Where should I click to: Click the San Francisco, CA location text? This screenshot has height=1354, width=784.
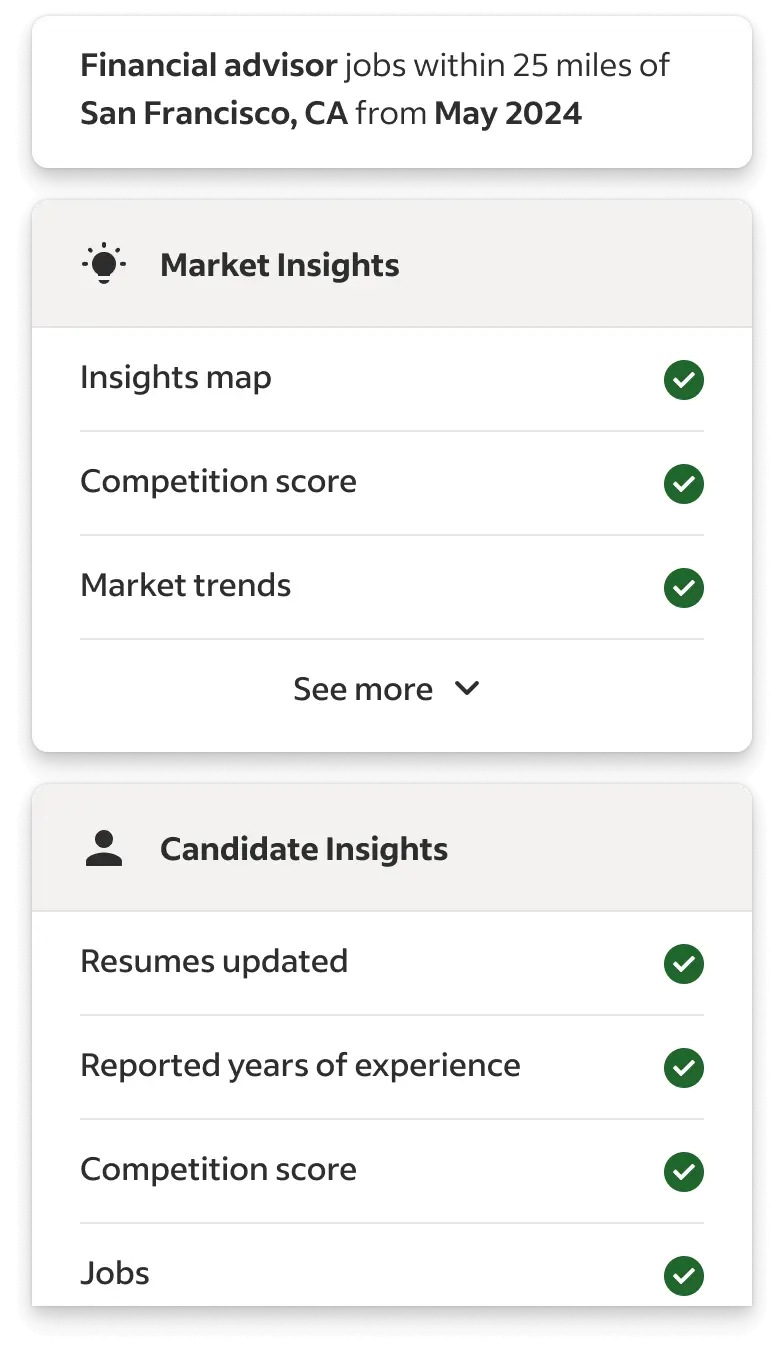pyautogui.click(x=214, y=113)
